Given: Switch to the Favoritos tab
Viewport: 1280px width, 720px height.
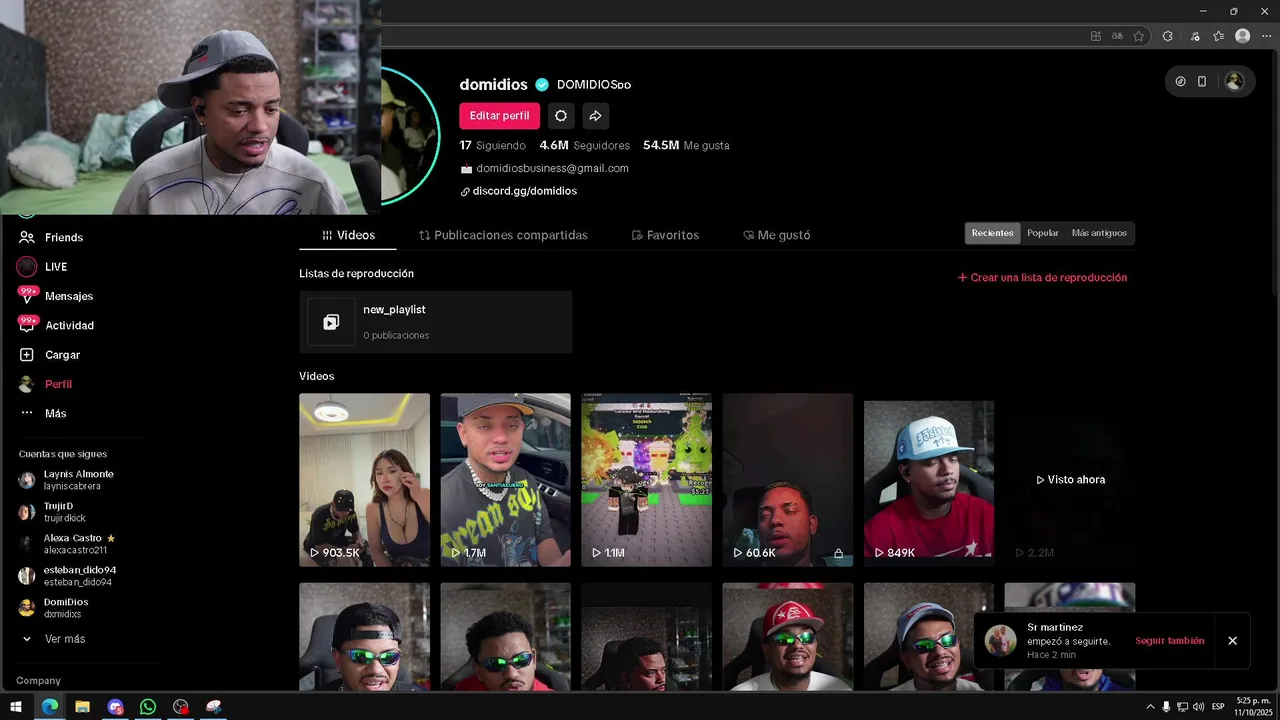Looking at the screenshot, I should click(665, 235).
